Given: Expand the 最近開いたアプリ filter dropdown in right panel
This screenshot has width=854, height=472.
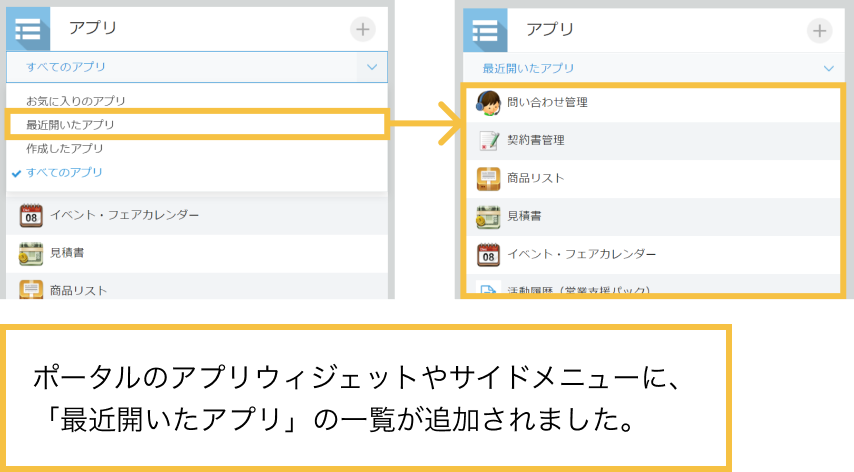Looking at the screenshot, I should tap(654, 69).
